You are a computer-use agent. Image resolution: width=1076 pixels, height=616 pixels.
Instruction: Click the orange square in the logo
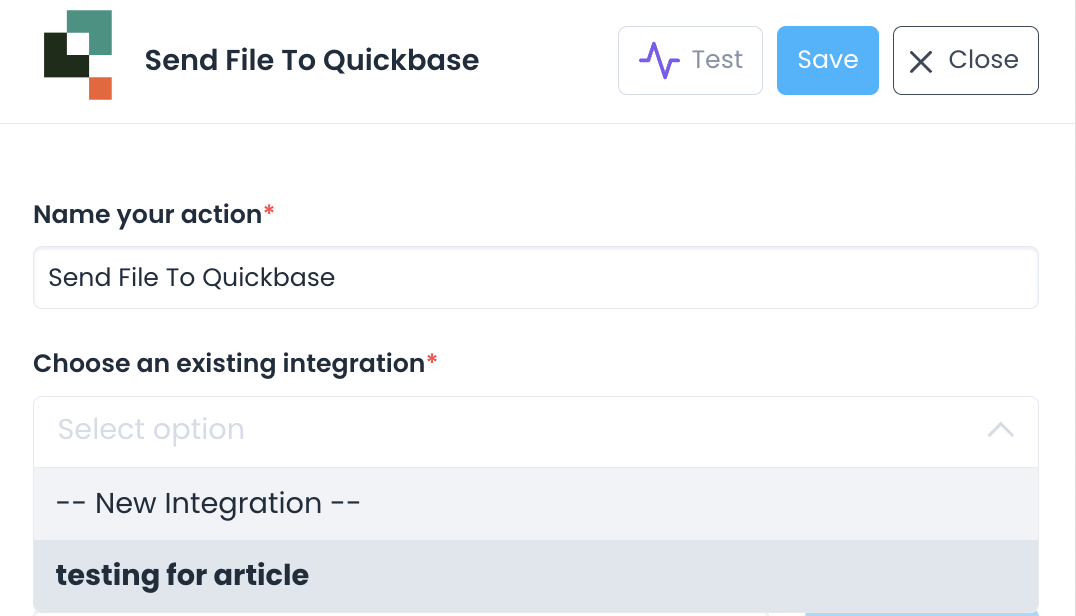pos(100,88)
